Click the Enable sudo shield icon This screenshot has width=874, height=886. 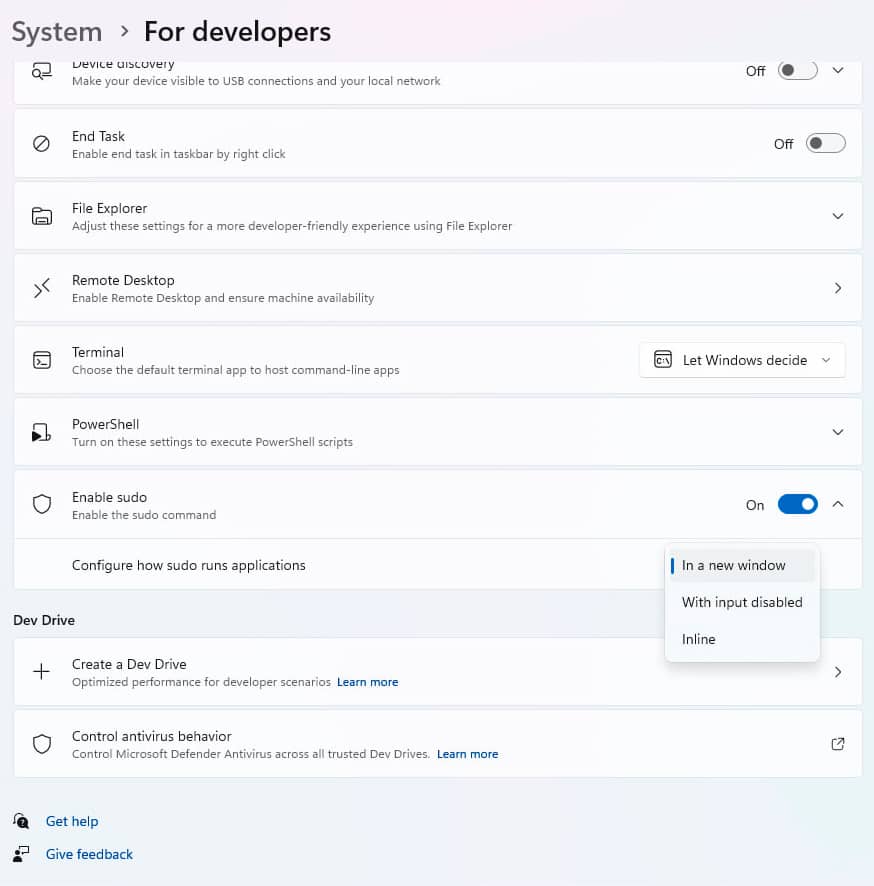pyautogui.click(x=41, y=505)
